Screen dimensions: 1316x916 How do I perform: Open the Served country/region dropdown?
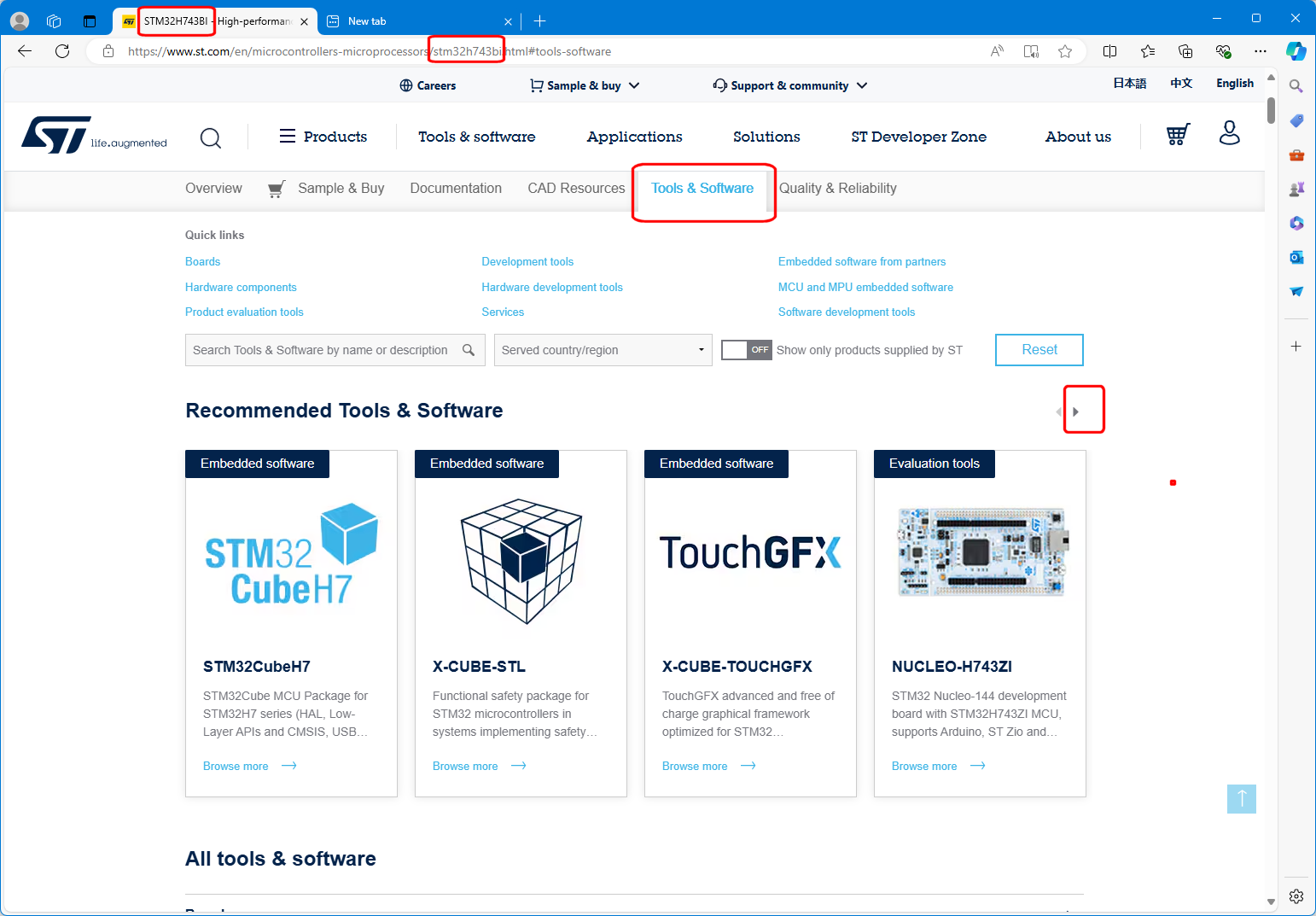point(603,350)
